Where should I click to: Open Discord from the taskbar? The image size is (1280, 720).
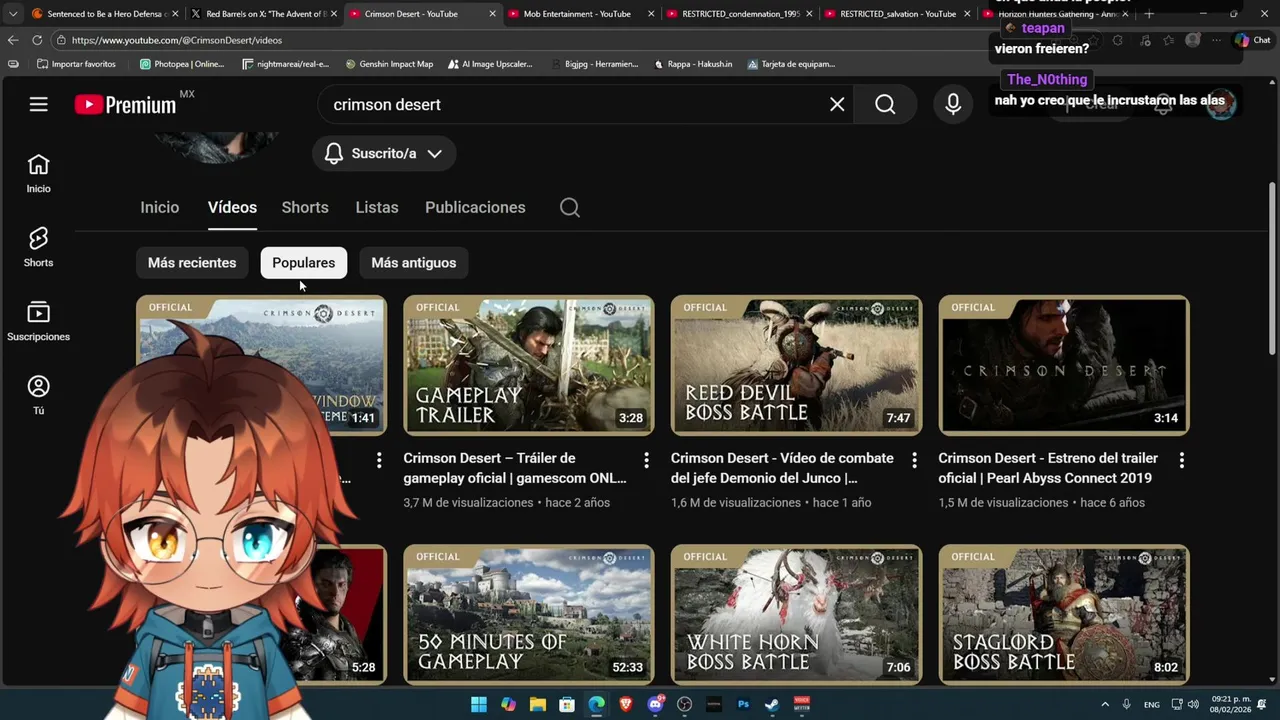pyautogui.click(x=656, y=704)
